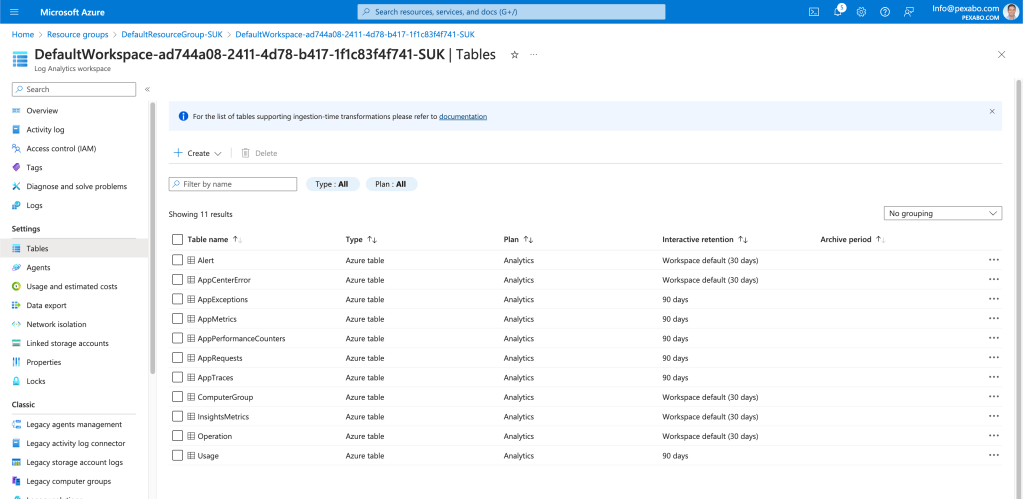The image size is (1023, 499).
Task: Check the Alert table checkbox
Action: 177,260
